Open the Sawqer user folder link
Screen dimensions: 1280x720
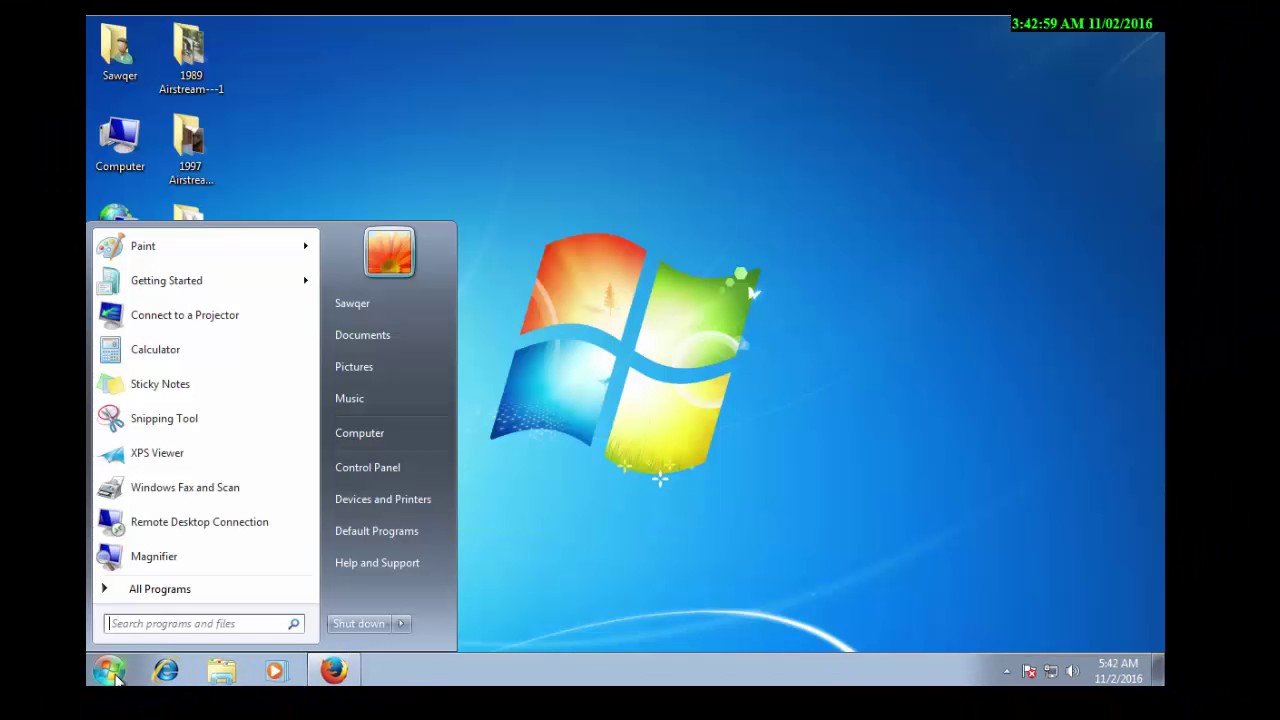[x=352, y=303]
